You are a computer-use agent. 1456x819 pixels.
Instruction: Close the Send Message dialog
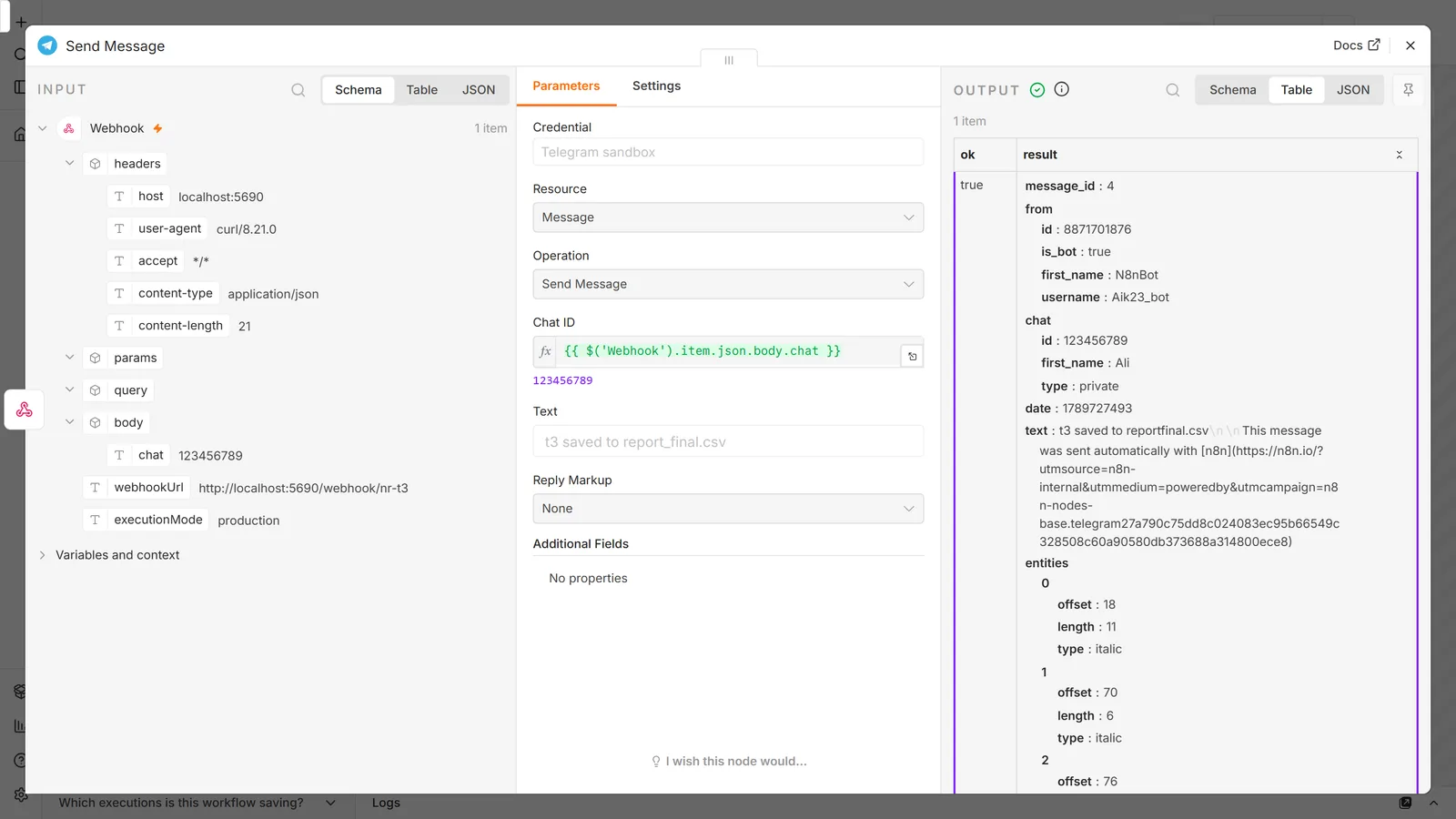click(1410, 45)
